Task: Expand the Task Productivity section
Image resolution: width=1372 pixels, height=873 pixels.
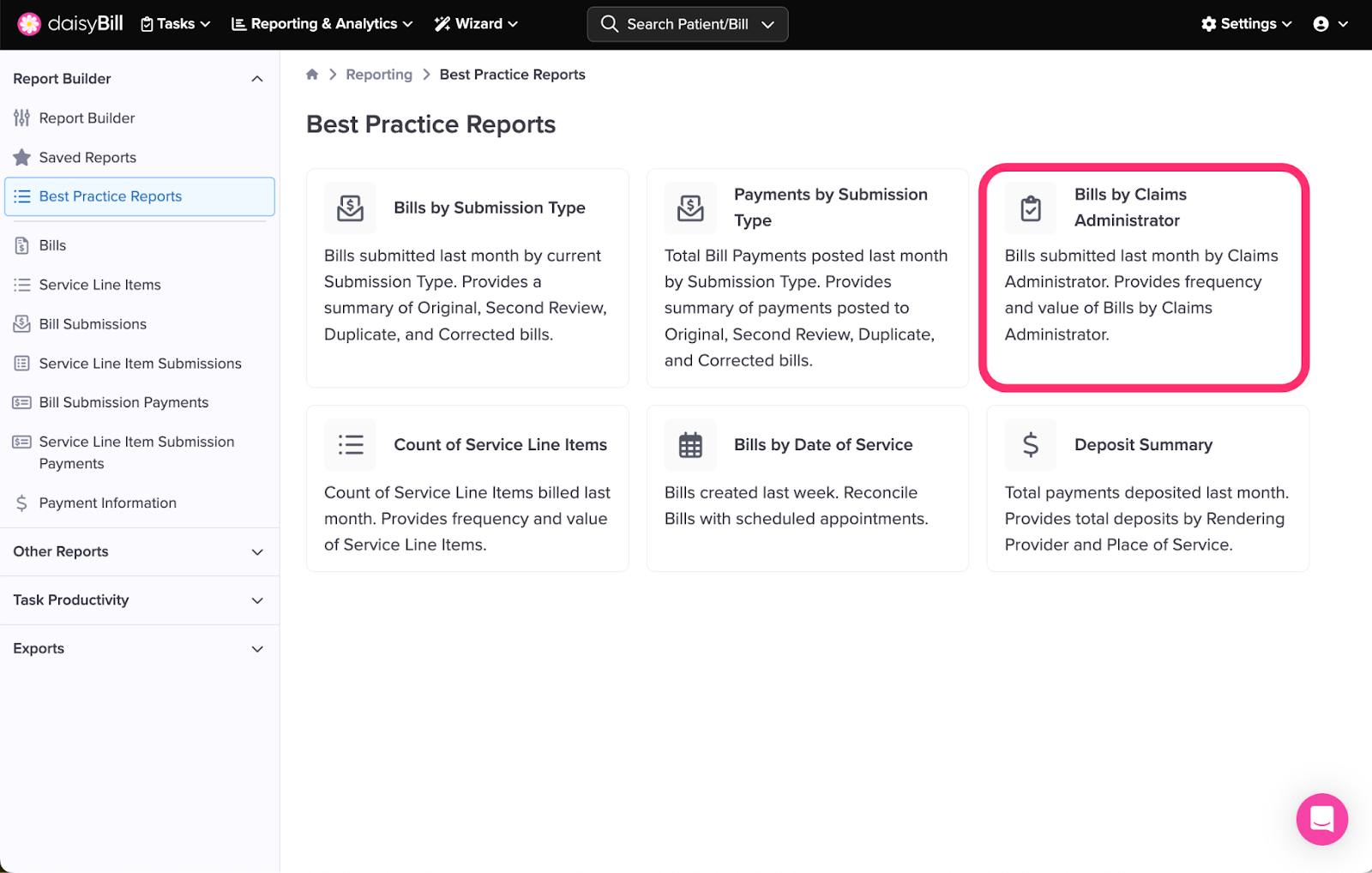Action: (x=256, y=600)
